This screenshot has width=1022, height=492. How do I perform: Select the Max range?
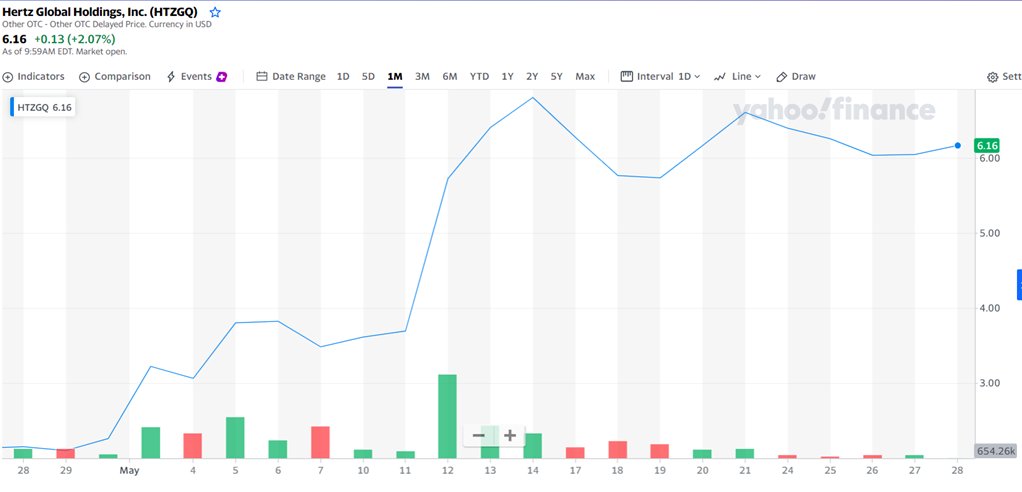[x=585, y=76]
